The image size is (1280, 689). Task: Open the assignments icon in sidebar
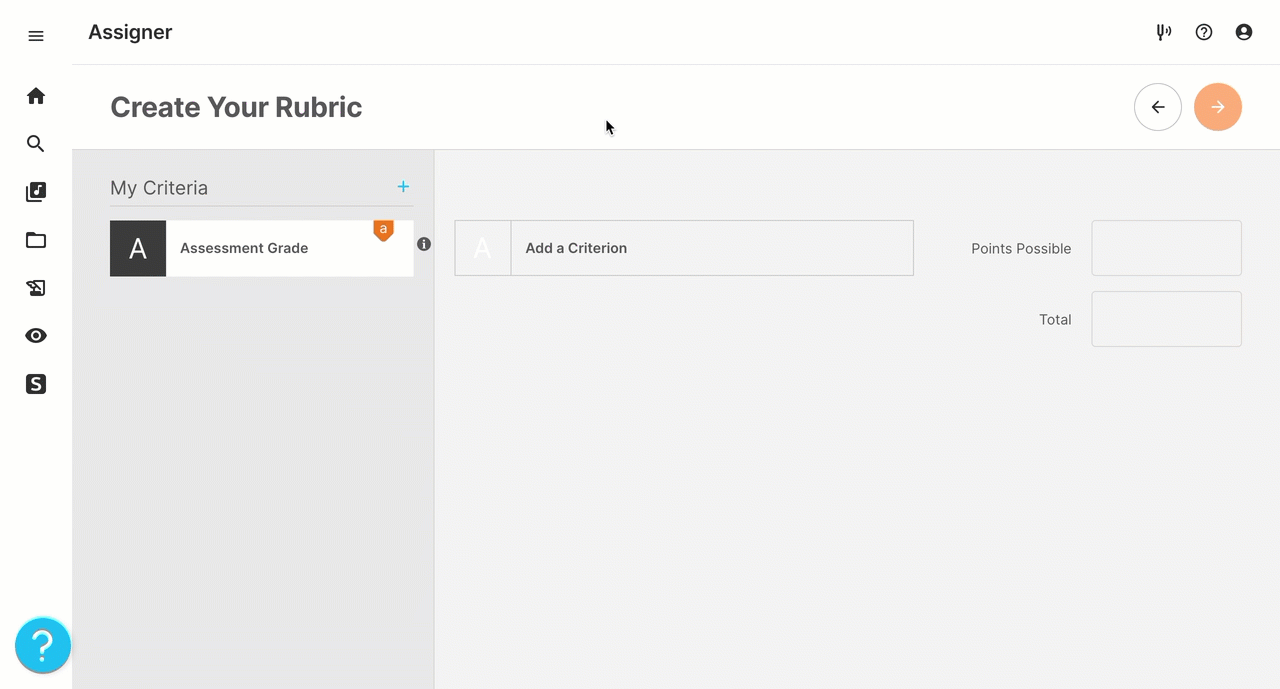(x=36, y=288)
